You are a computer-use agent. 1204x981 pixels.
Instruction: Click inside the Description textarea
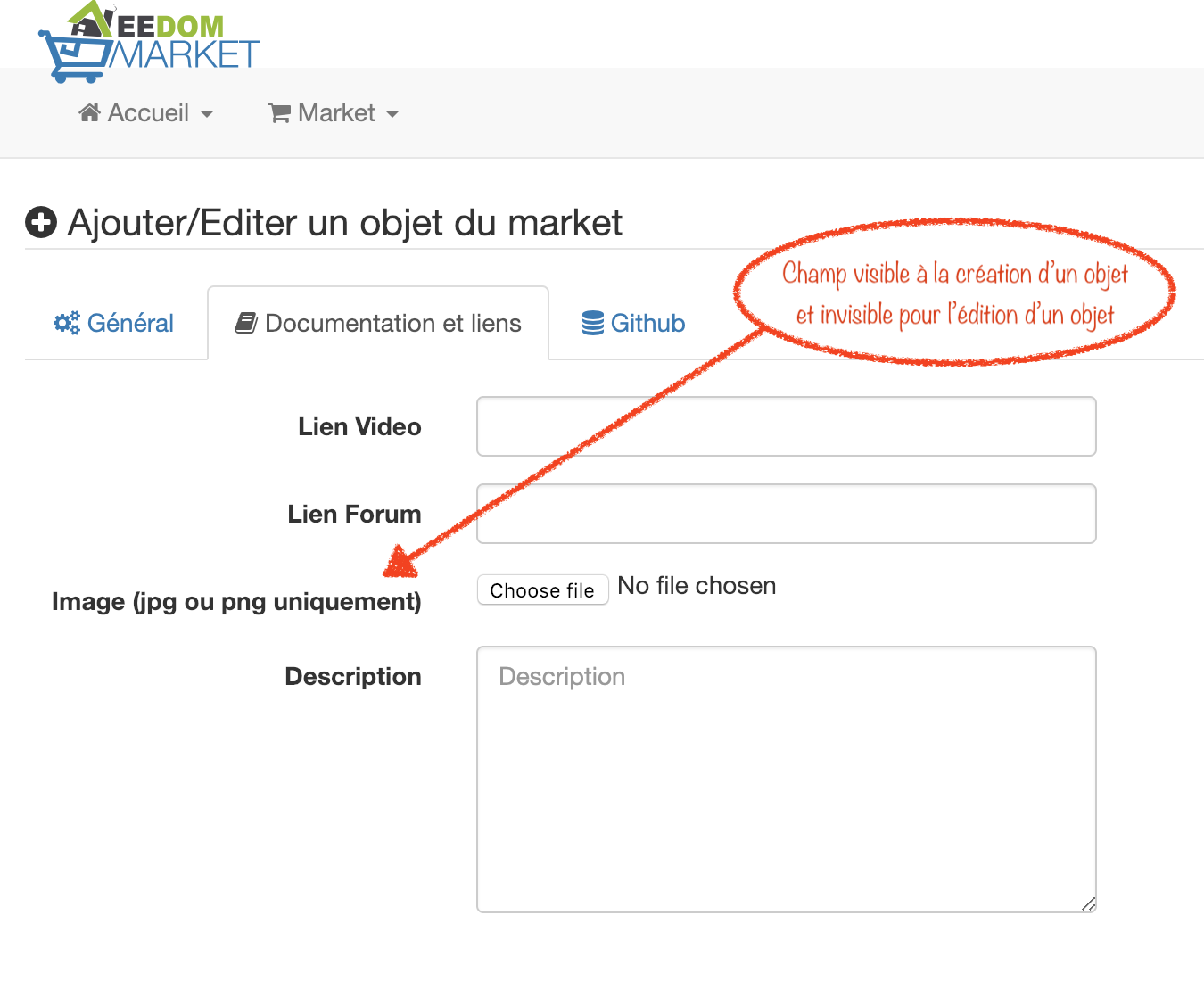tap(787, 779)
